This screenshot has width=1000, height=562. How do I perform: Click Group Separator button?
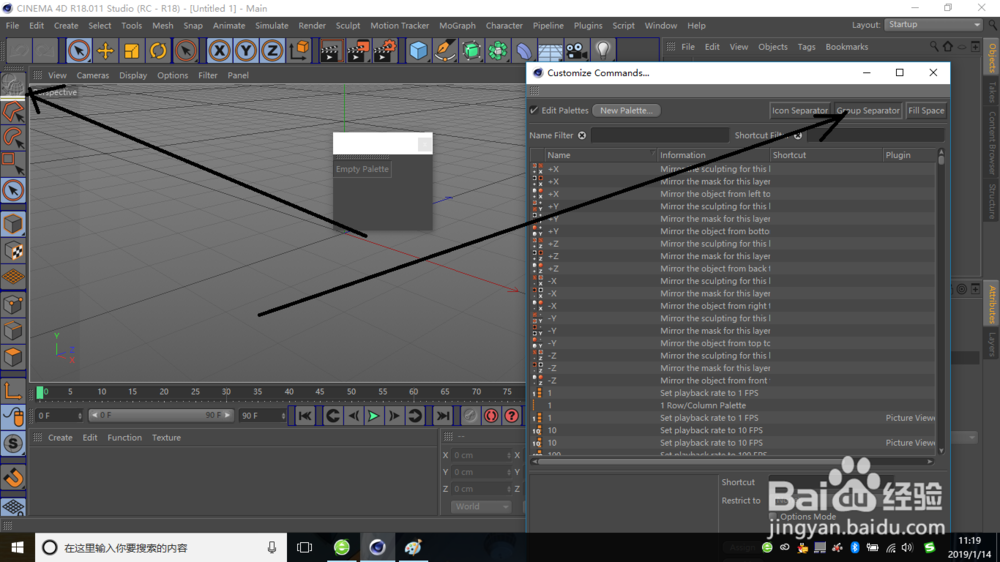[x=868, y=110]
